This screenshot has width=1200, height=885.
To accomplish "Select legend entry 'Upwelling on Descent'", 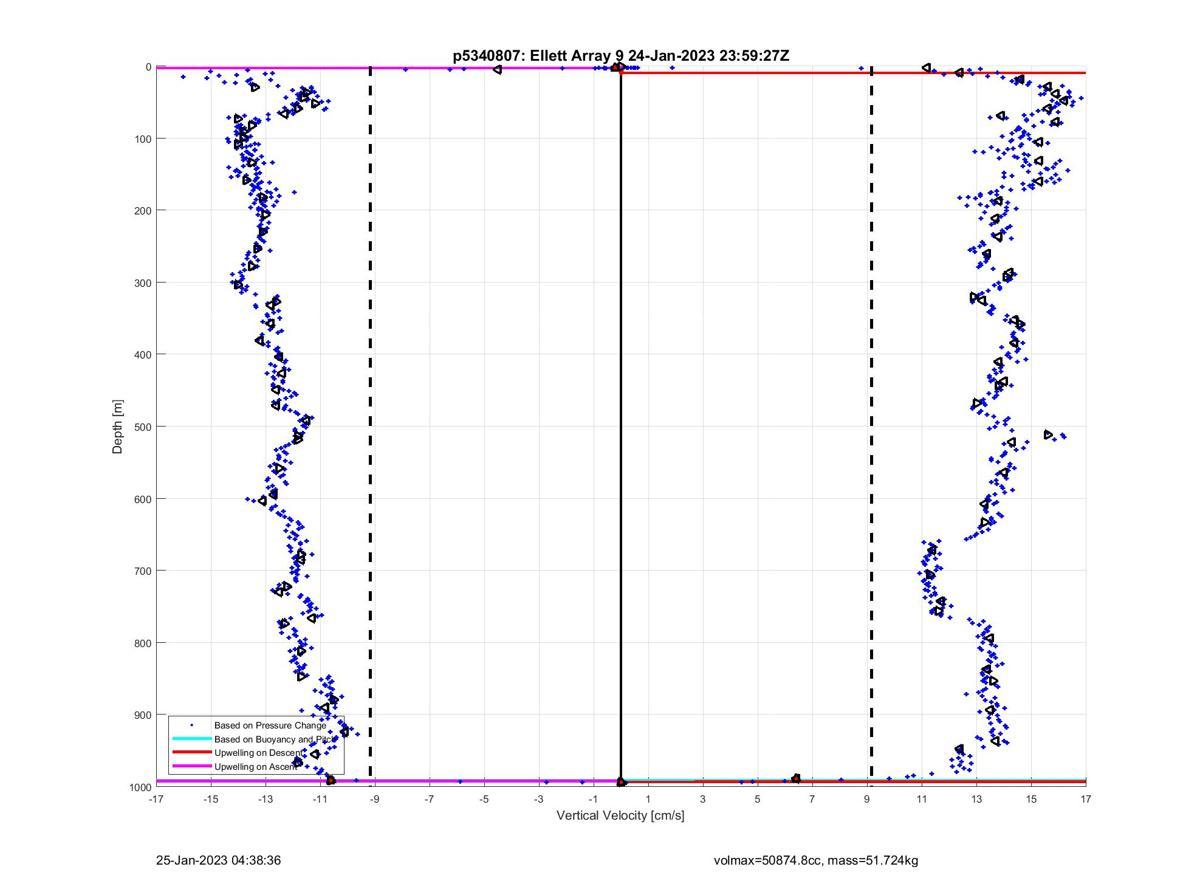I will click(x=259, y=752).
